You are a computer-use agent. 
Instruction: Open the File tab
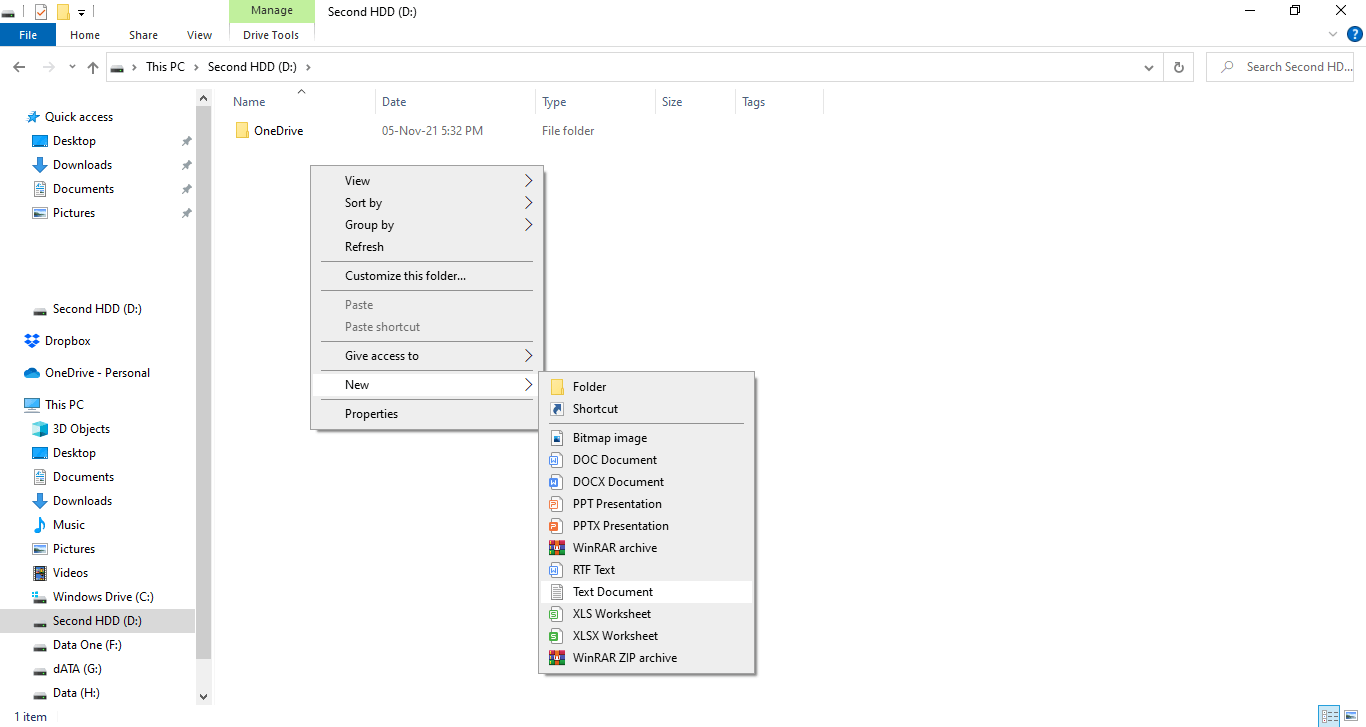(x=28, y=35)
